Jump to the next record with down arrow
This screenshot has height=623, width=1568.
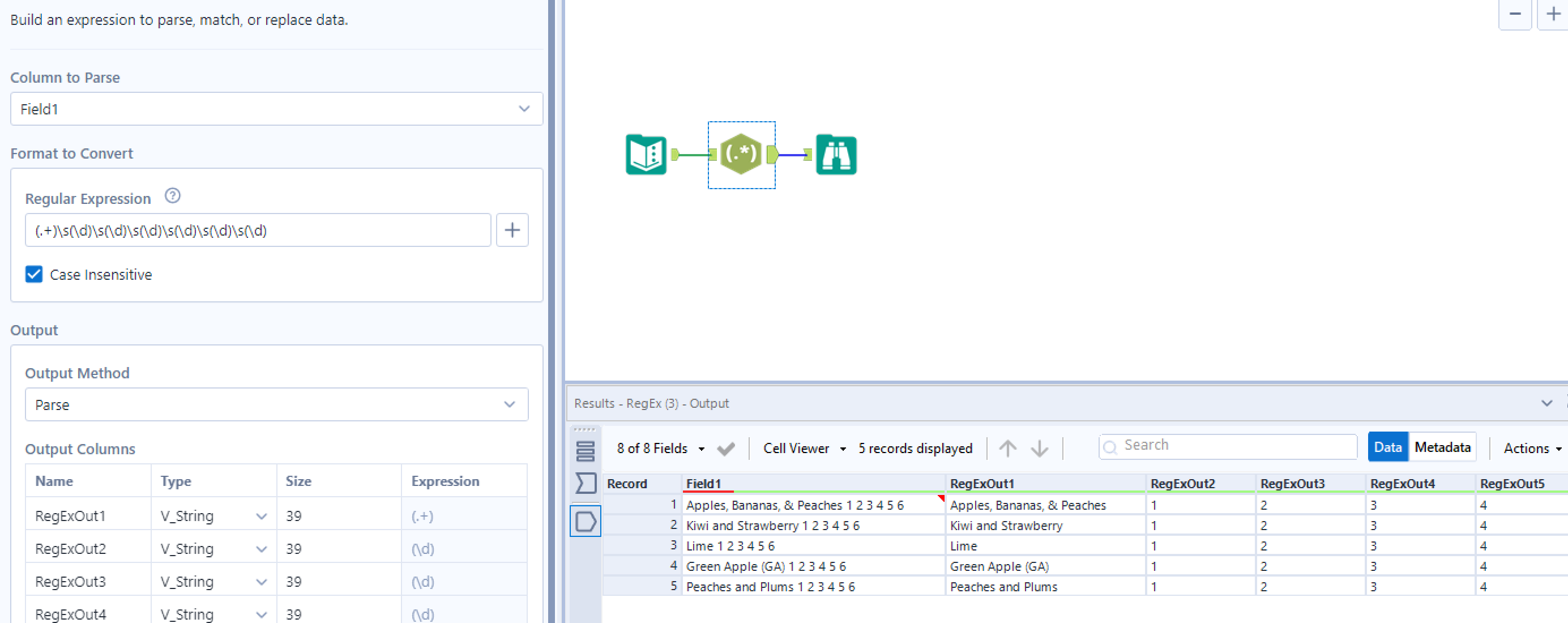coord(1040,448)
